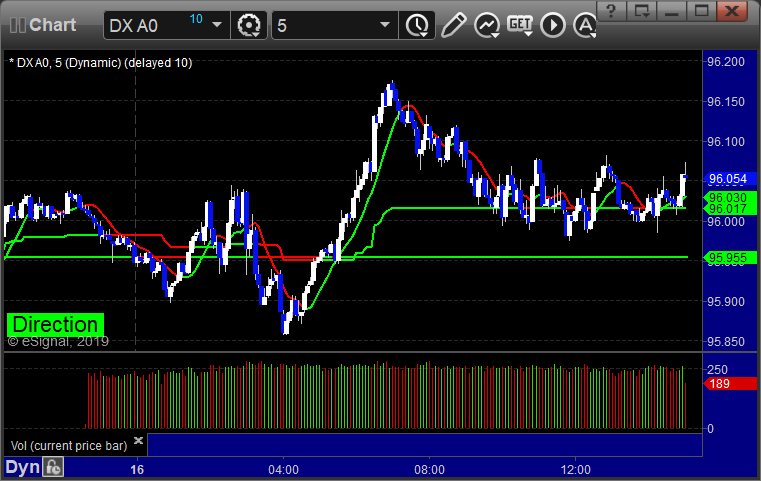The height and width of the screenshot is (481, 761).
Task: Click the green 96.017 price marker
Action: click(729, 209)
